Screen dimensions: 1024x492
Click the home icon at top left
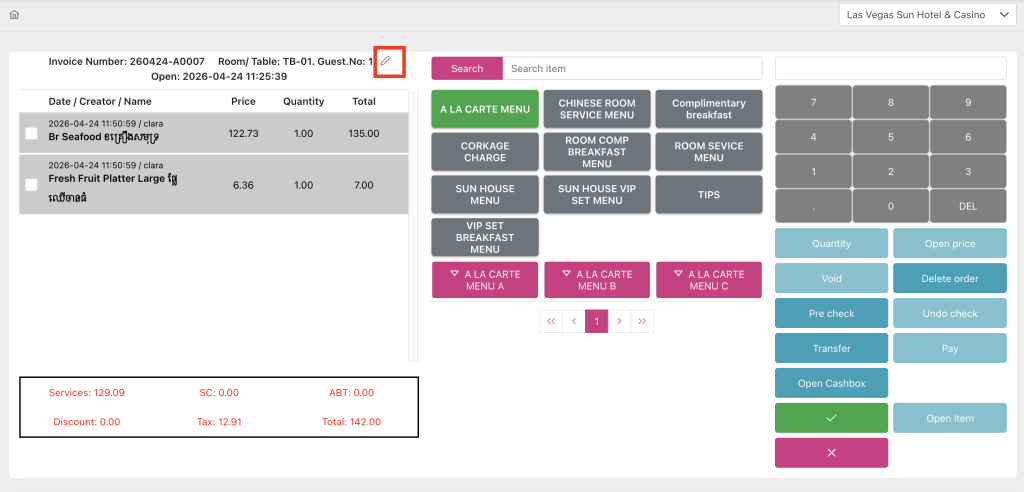pyautogui.click(x=14, y=15)
